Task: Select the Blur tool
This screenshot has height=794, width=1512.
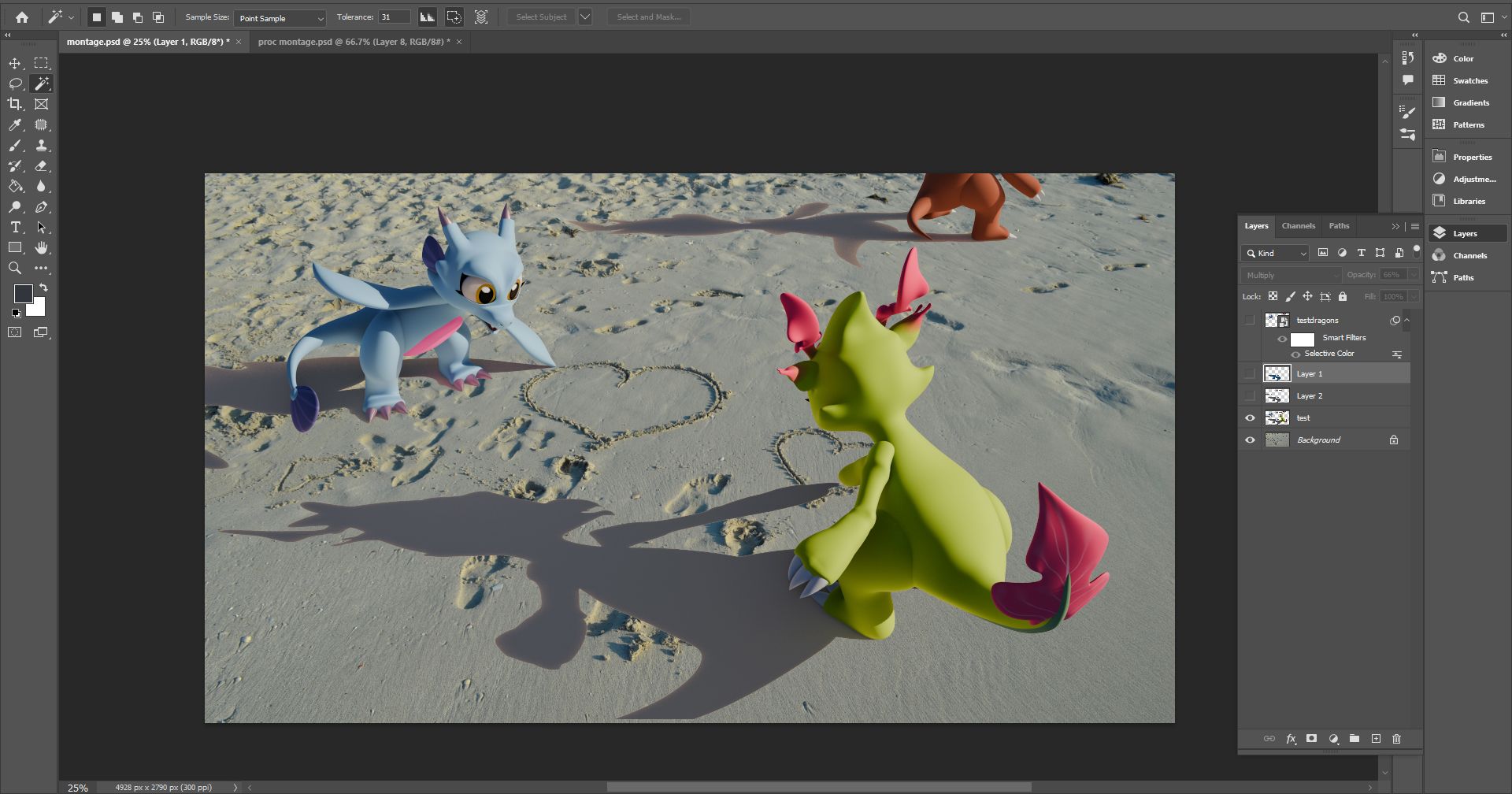Action: pos(41,187)
